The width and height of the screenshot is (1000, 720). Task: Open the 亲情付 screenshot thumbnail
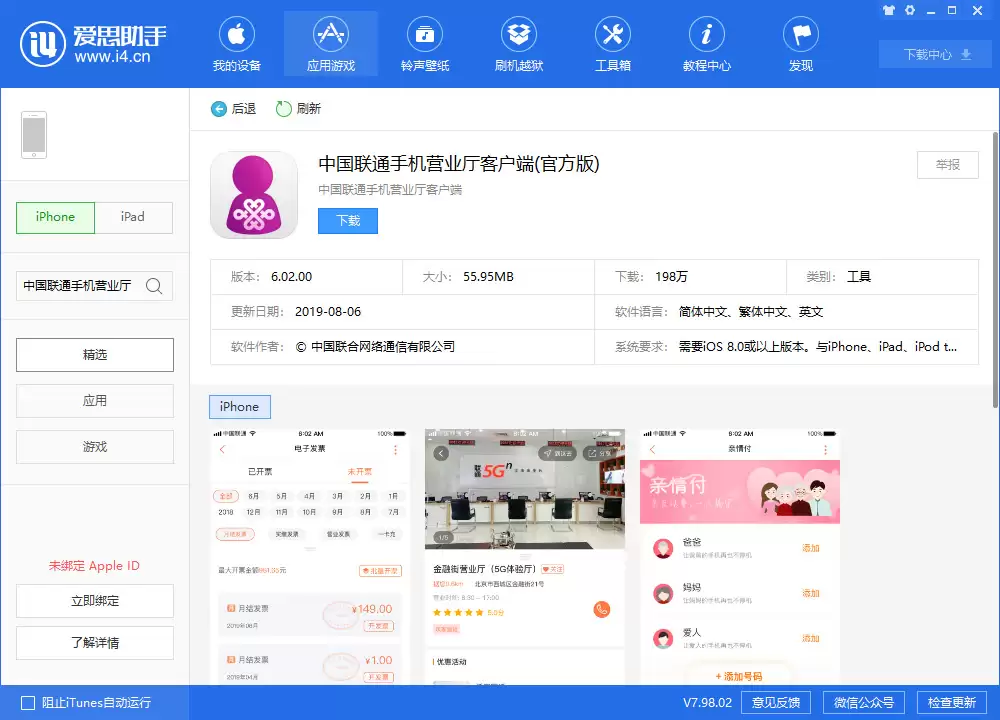pos(740,557)
